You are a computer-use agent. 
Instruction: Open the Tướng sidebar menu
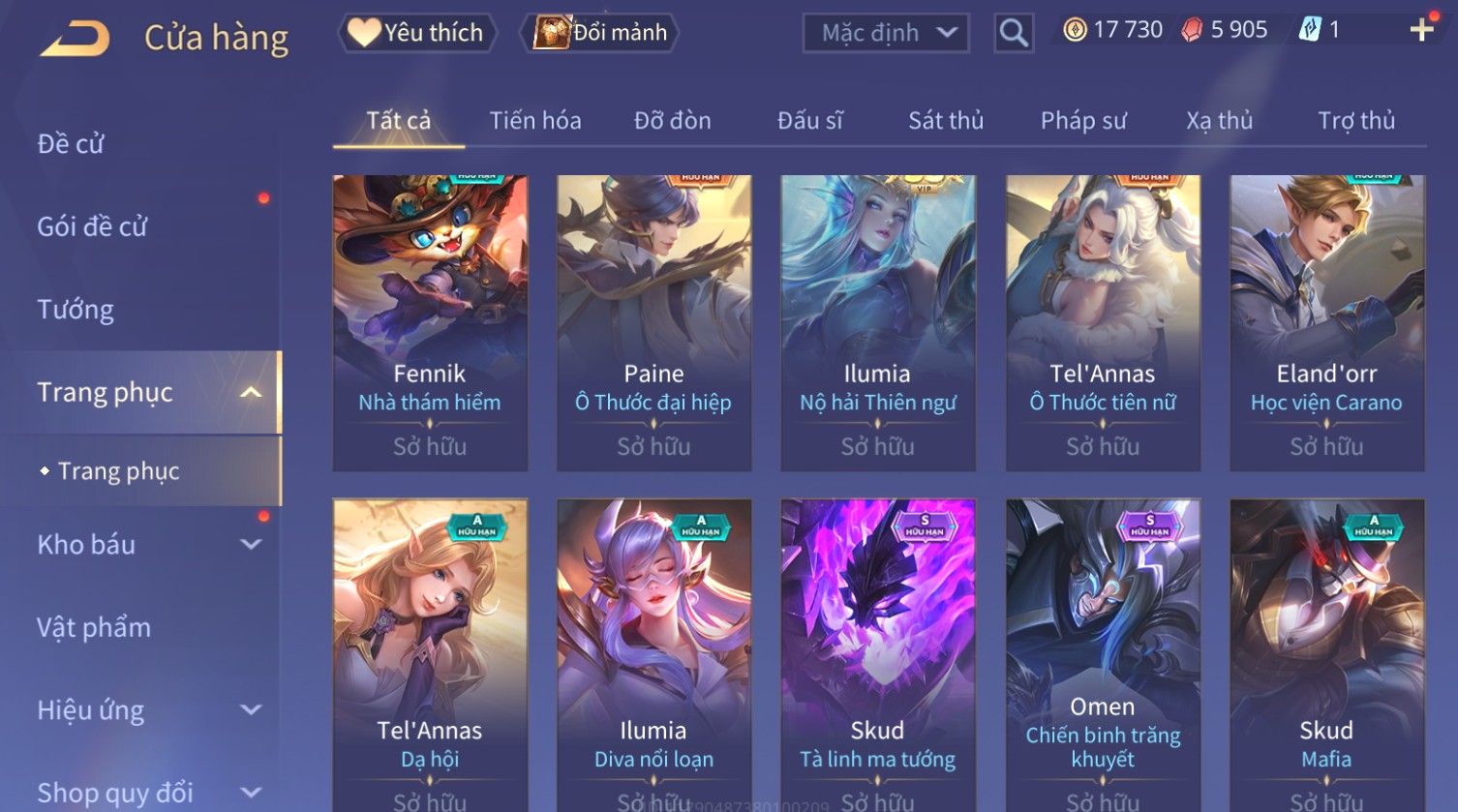tap(76, 310)
